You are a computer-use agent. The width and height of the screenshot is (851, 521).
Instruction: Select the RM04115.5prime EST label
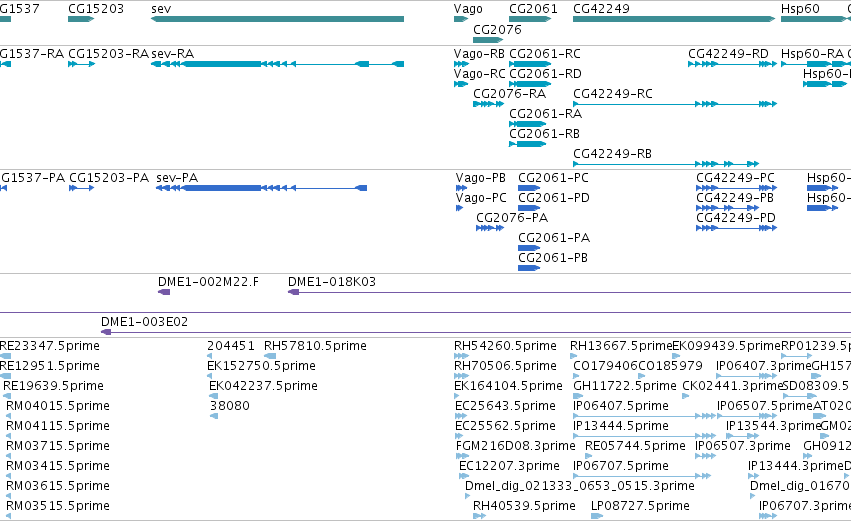[x=58, y=427]
